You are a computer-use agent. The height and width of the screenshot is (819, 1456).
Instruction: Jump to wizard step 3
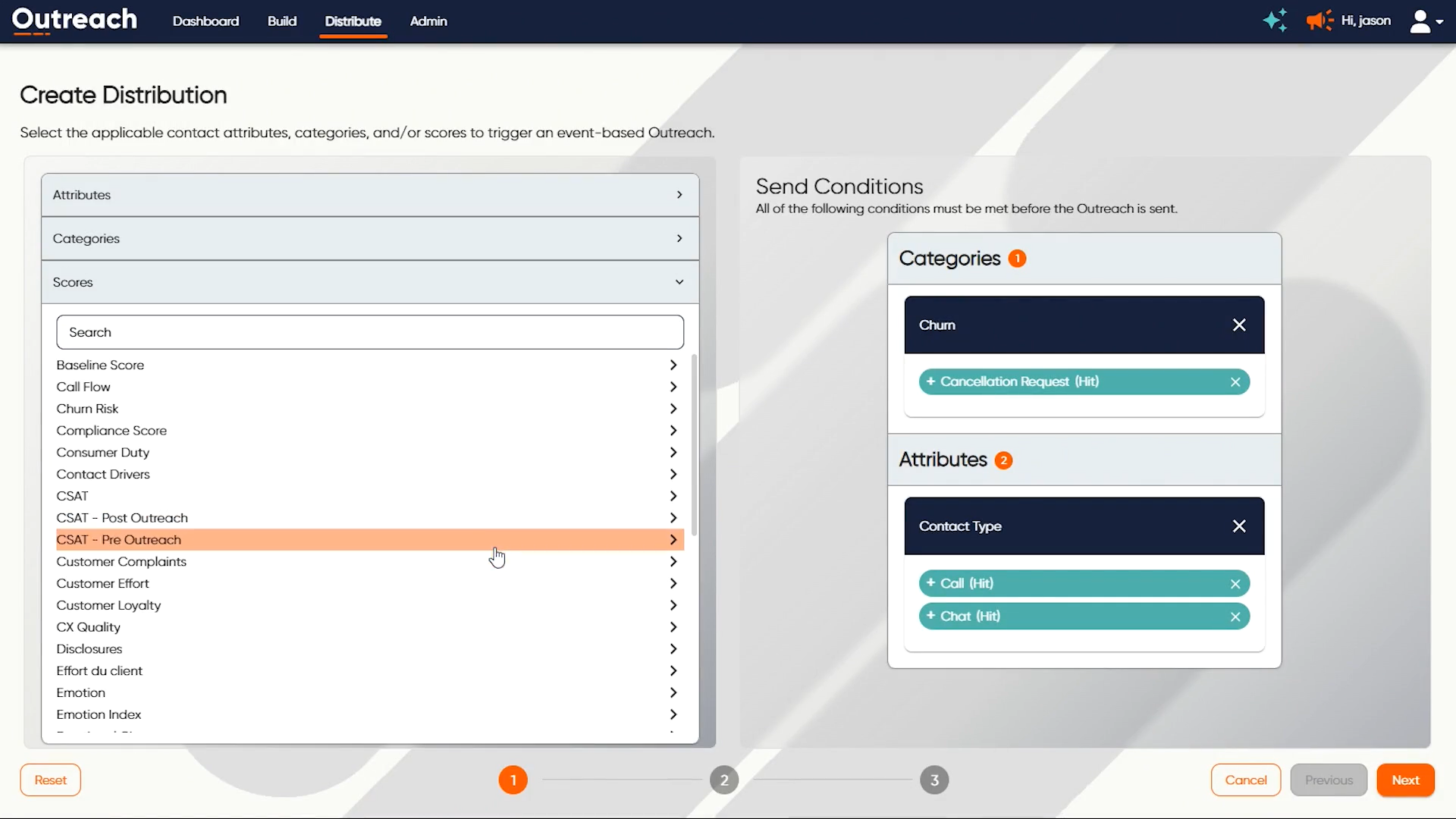[x=934, y=780]
